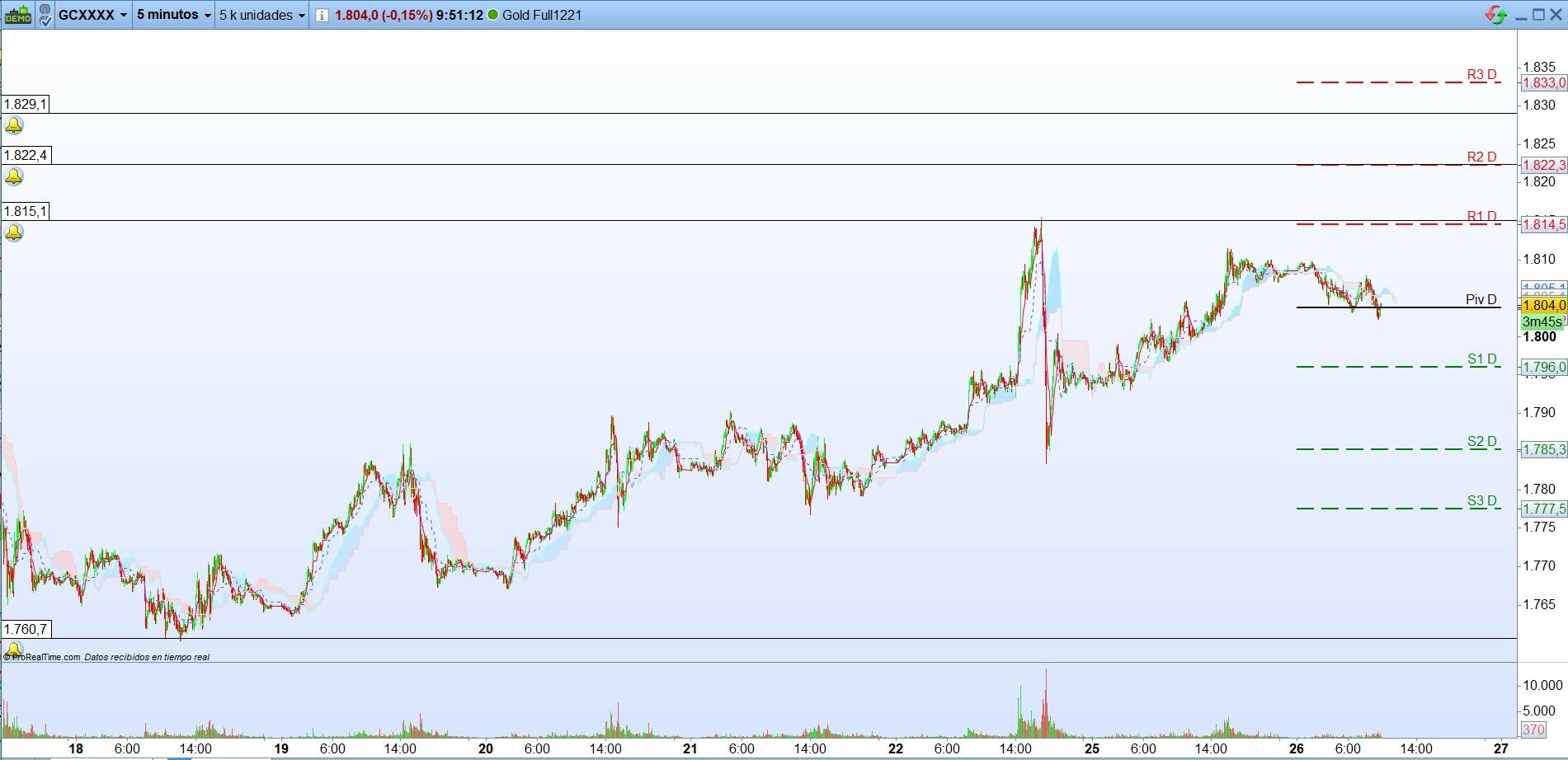Click the DEMO account icon
The height and width of the screenshot is (760, 1568).
click(x=18, y=15)
